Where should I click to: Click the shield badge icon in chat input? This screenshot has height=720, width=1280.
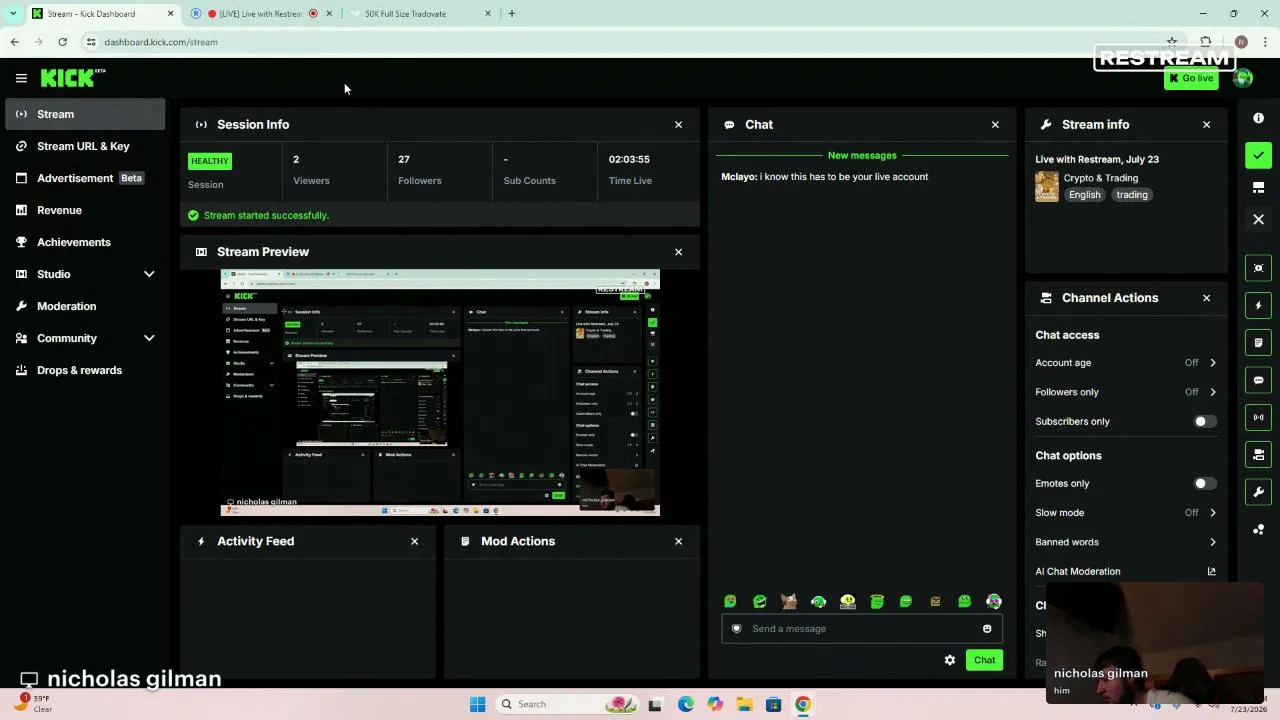click(737, 629)
